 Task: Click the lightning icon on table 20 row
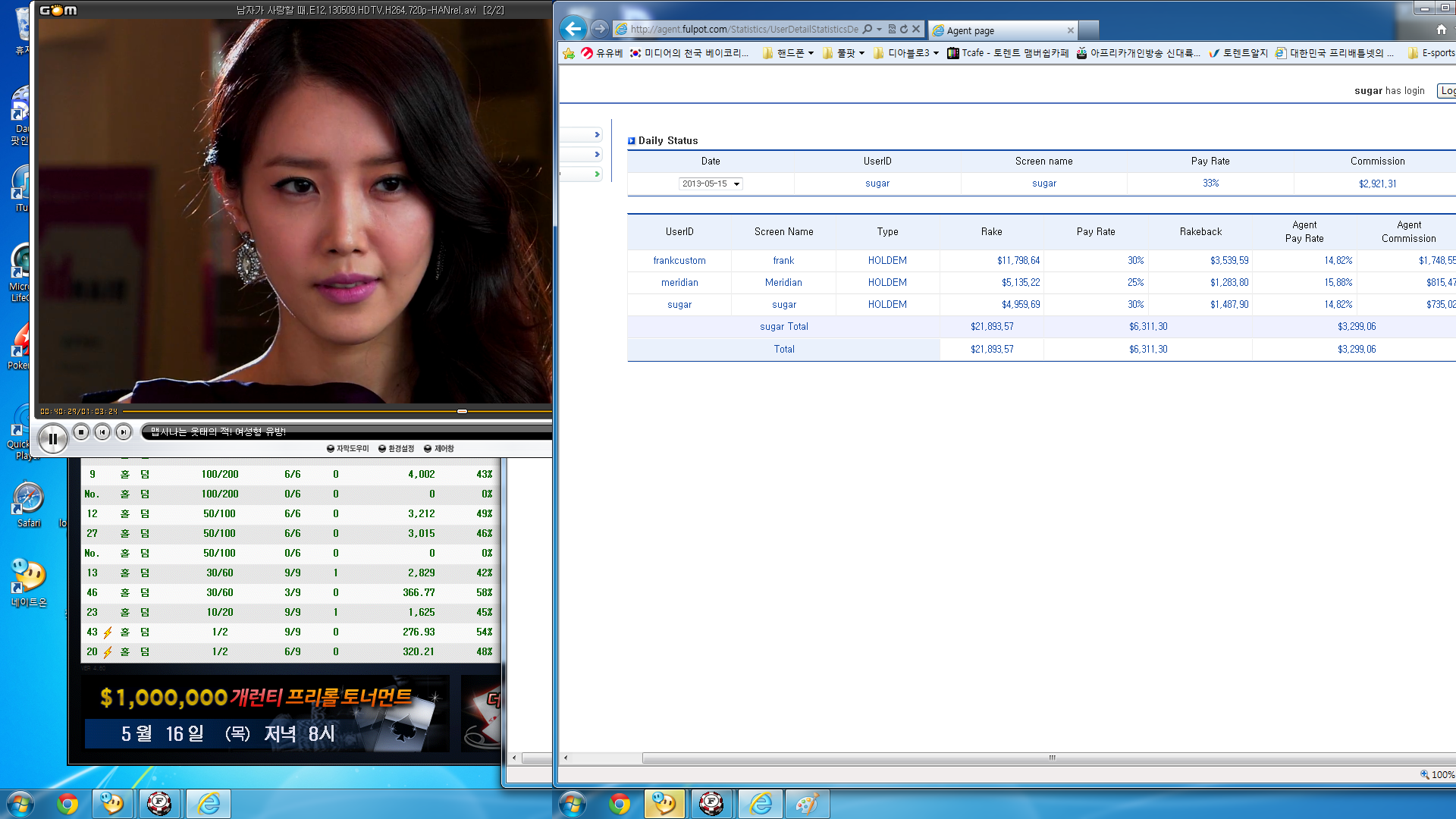click(108, 652)
